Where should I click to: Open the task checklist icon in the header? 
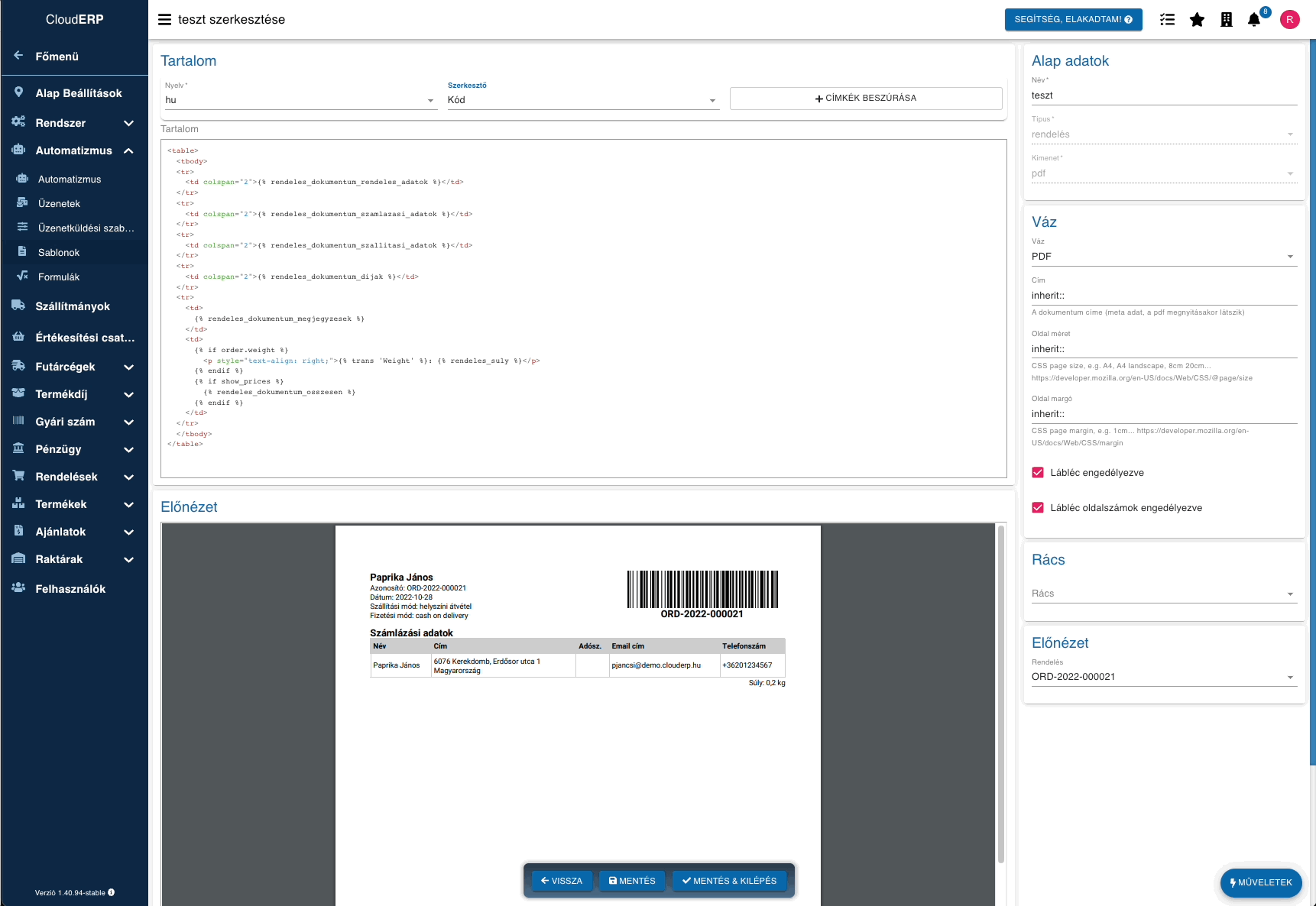pos(1168,19)
